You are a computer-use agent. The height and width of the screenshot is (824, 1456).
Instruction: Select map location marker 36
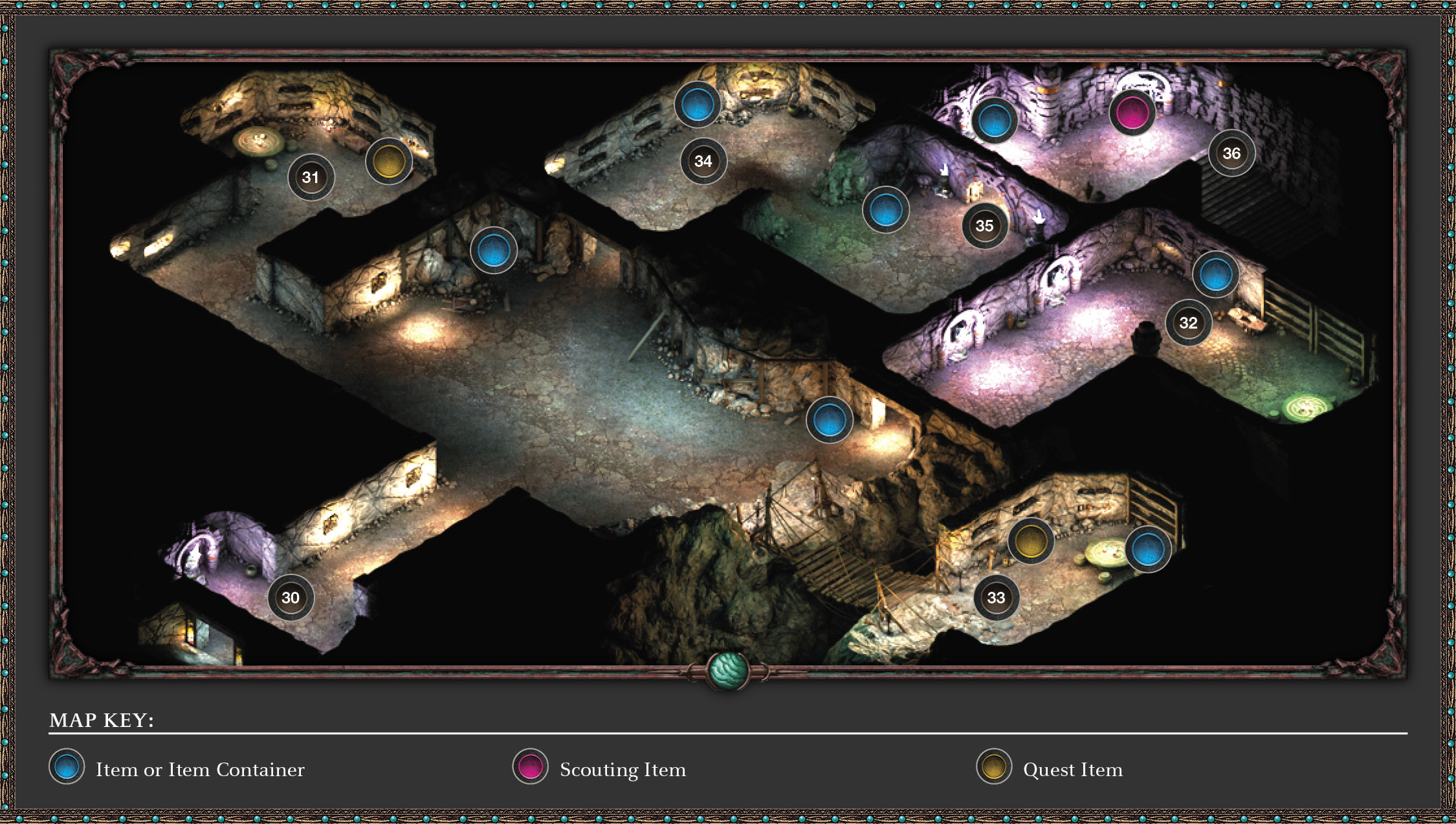pyautogui.click(x=1231, y=153)
